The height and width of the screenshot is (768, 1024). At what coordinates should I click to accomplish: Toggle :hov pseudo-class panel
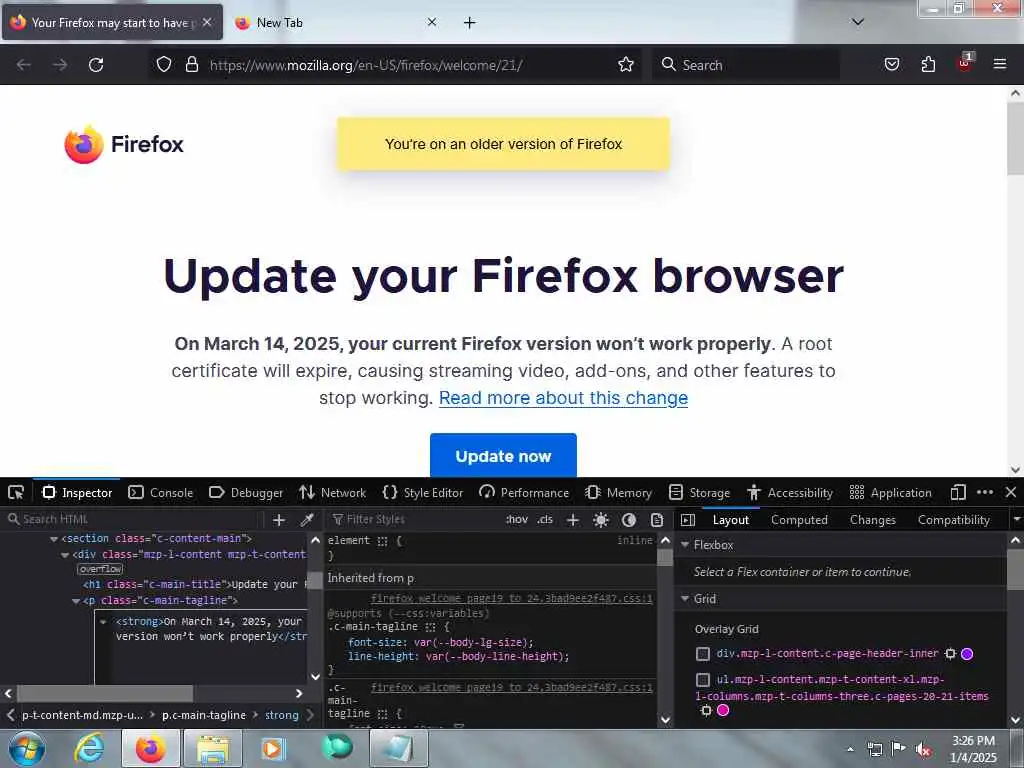click(517, 520)
